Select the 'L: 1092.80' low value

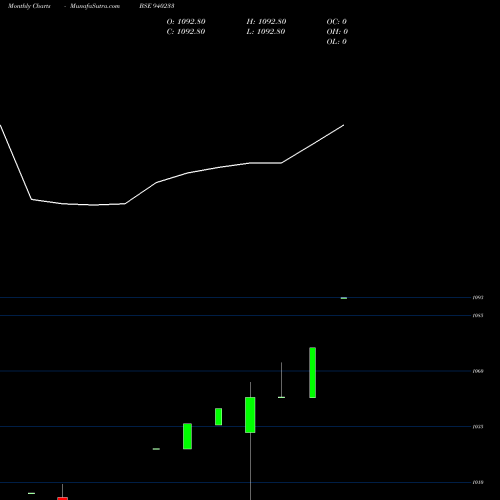click(266, 32)
